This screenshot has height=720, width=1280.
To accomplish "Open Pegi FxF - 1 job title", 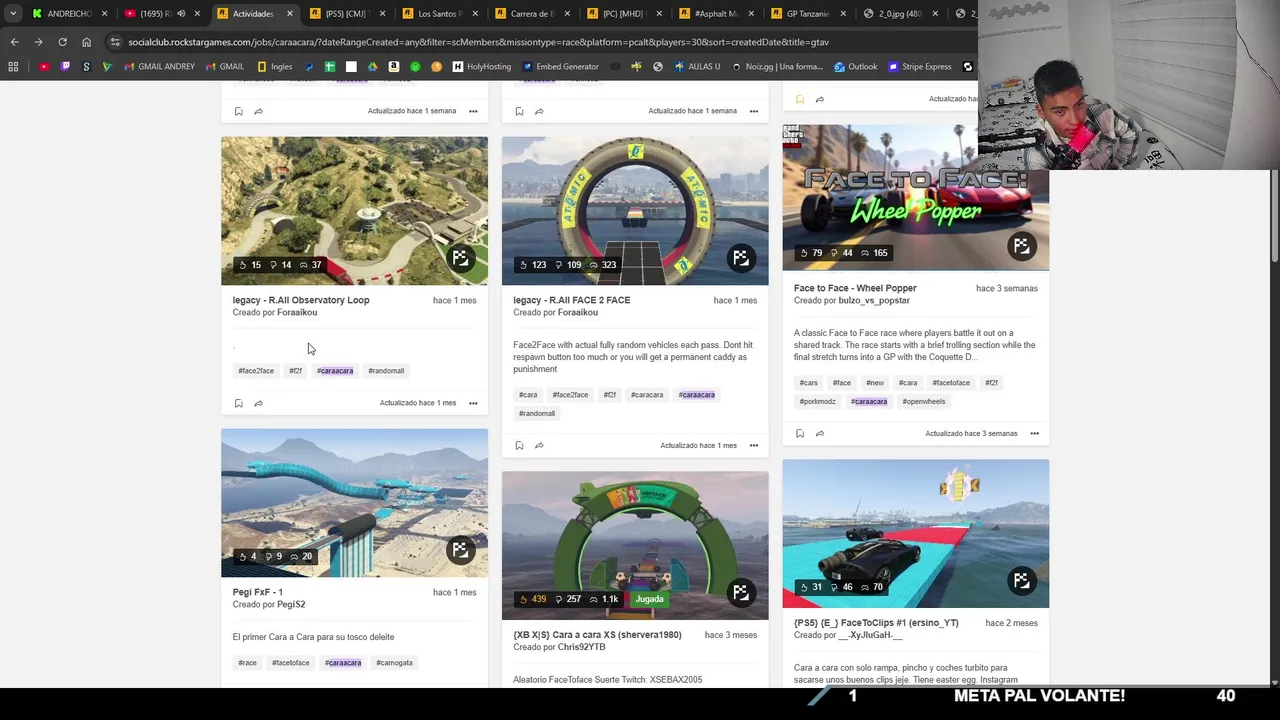I will [258, 592].
